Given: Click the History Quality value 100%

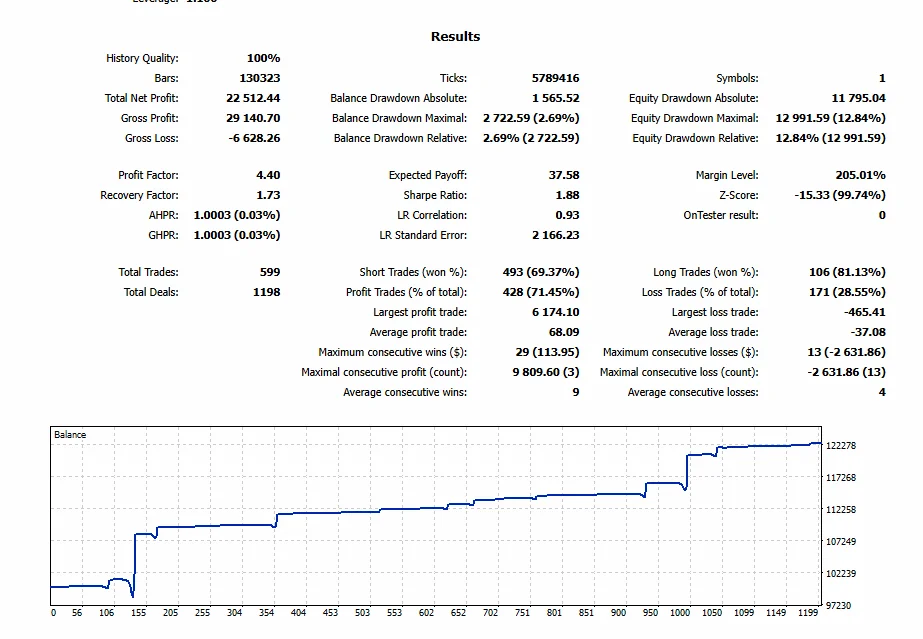Looking at the screenshot, I should (263, 58).
